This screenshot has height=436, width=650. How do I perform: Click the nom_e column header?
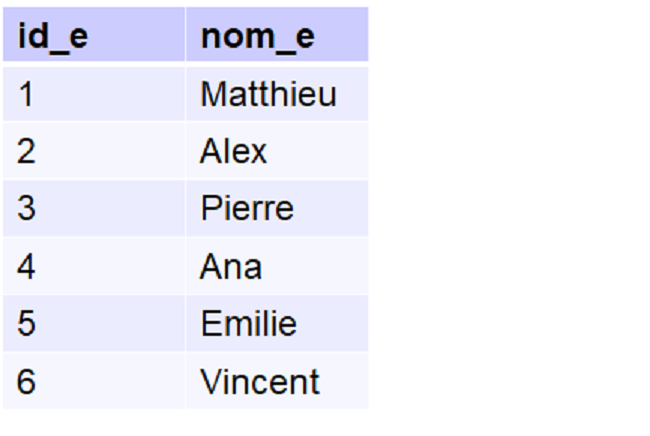tap(257, 36)
